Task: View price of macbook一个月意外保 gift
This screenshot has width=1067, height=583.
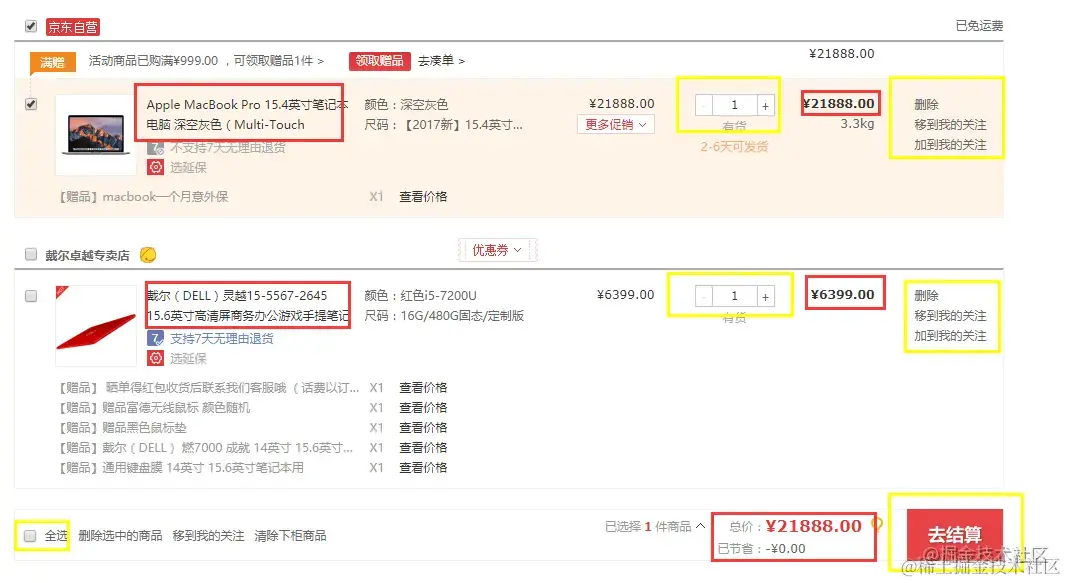Action: coord(423,197)
